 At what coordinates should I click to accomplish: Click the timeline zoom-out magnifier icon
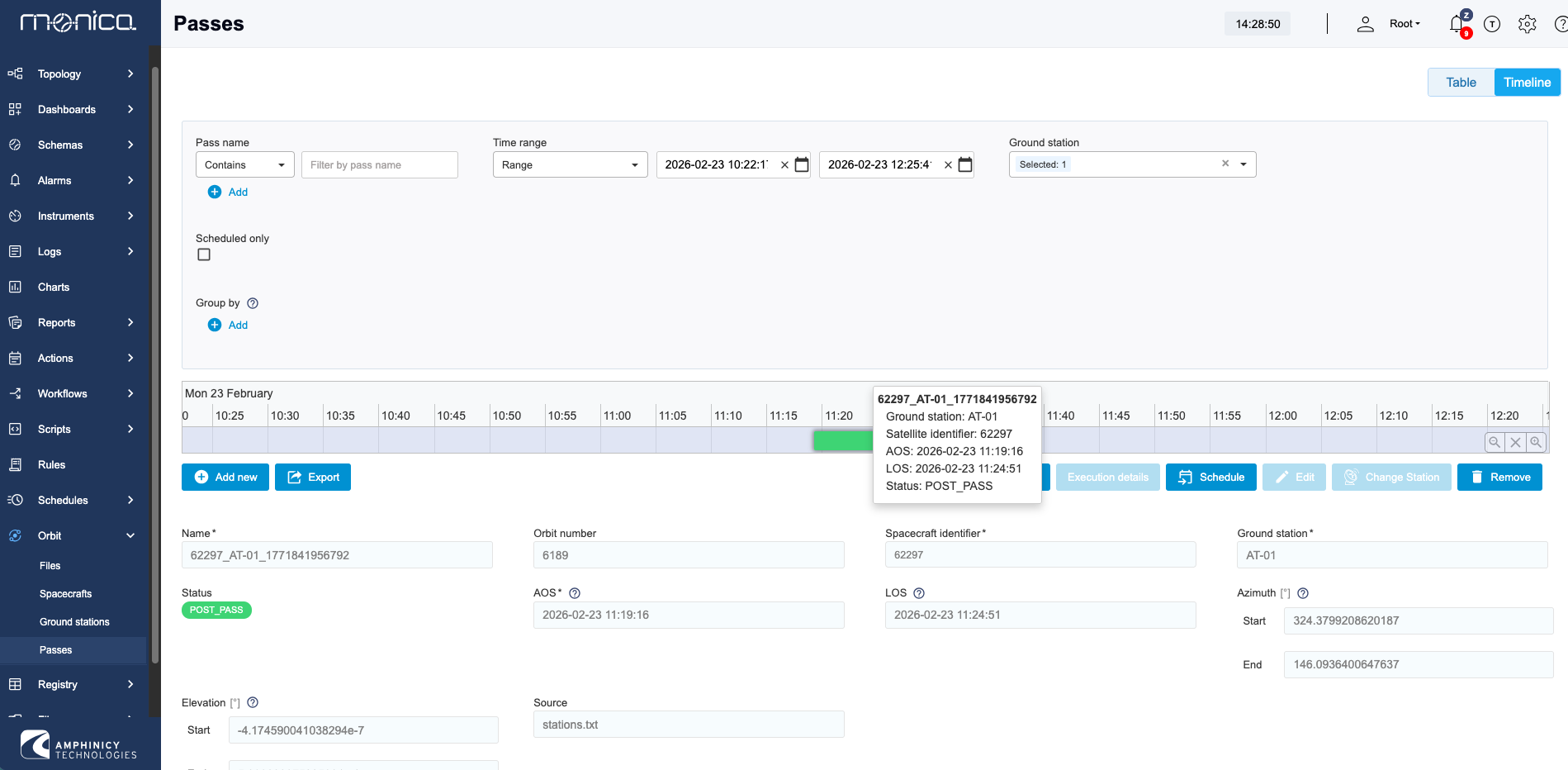click(x=1495, y=442)
